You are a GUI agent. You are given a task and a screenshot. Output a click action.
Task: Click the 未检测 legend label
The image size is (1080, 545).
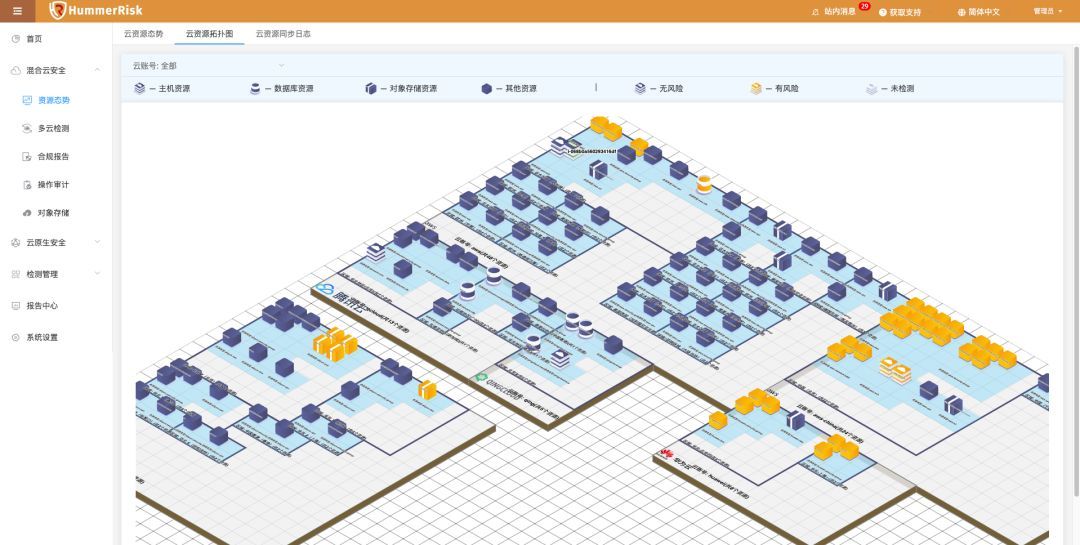(902, 89)
